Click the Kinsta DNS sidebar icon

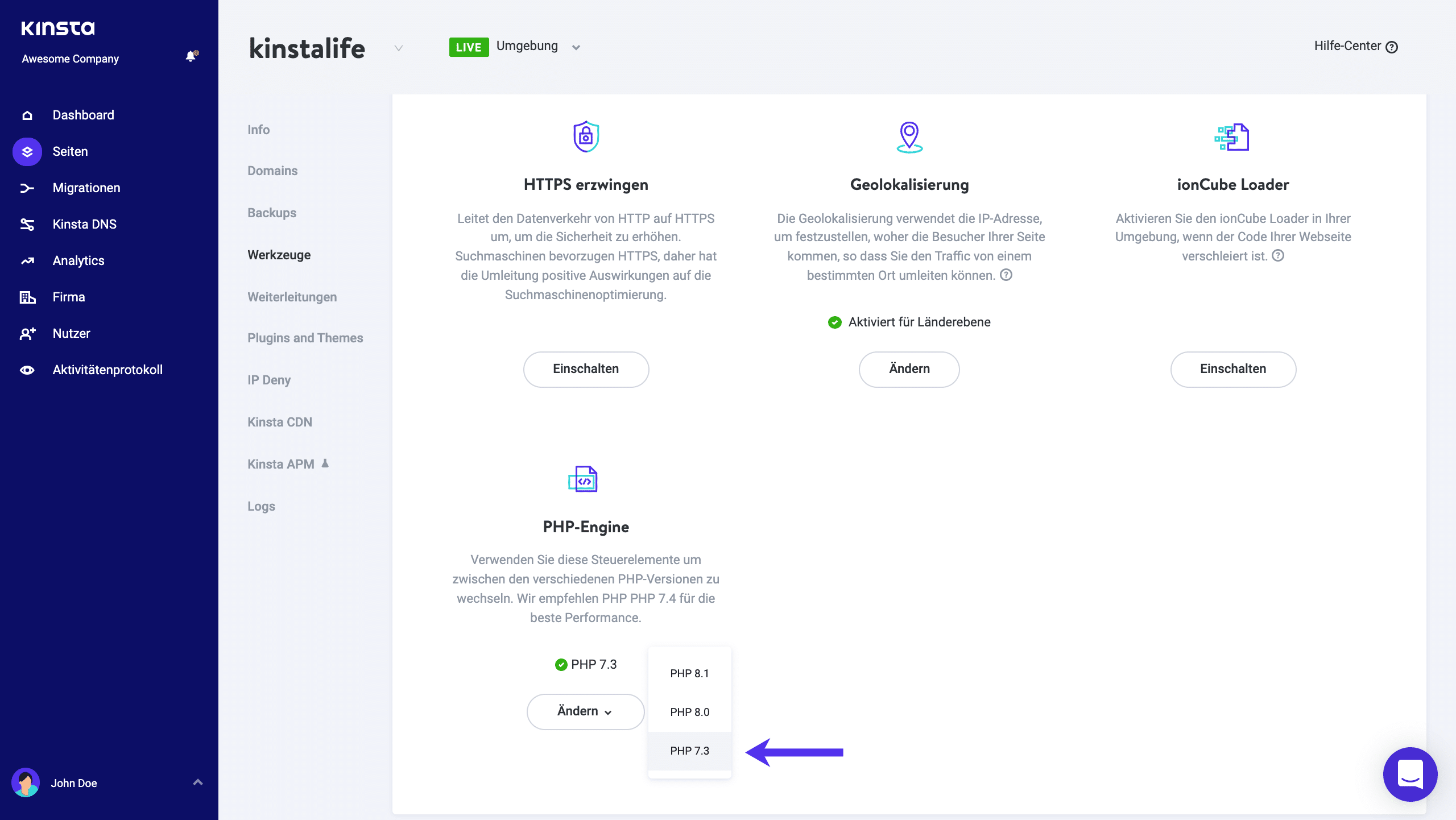click(x=27, y=225)
